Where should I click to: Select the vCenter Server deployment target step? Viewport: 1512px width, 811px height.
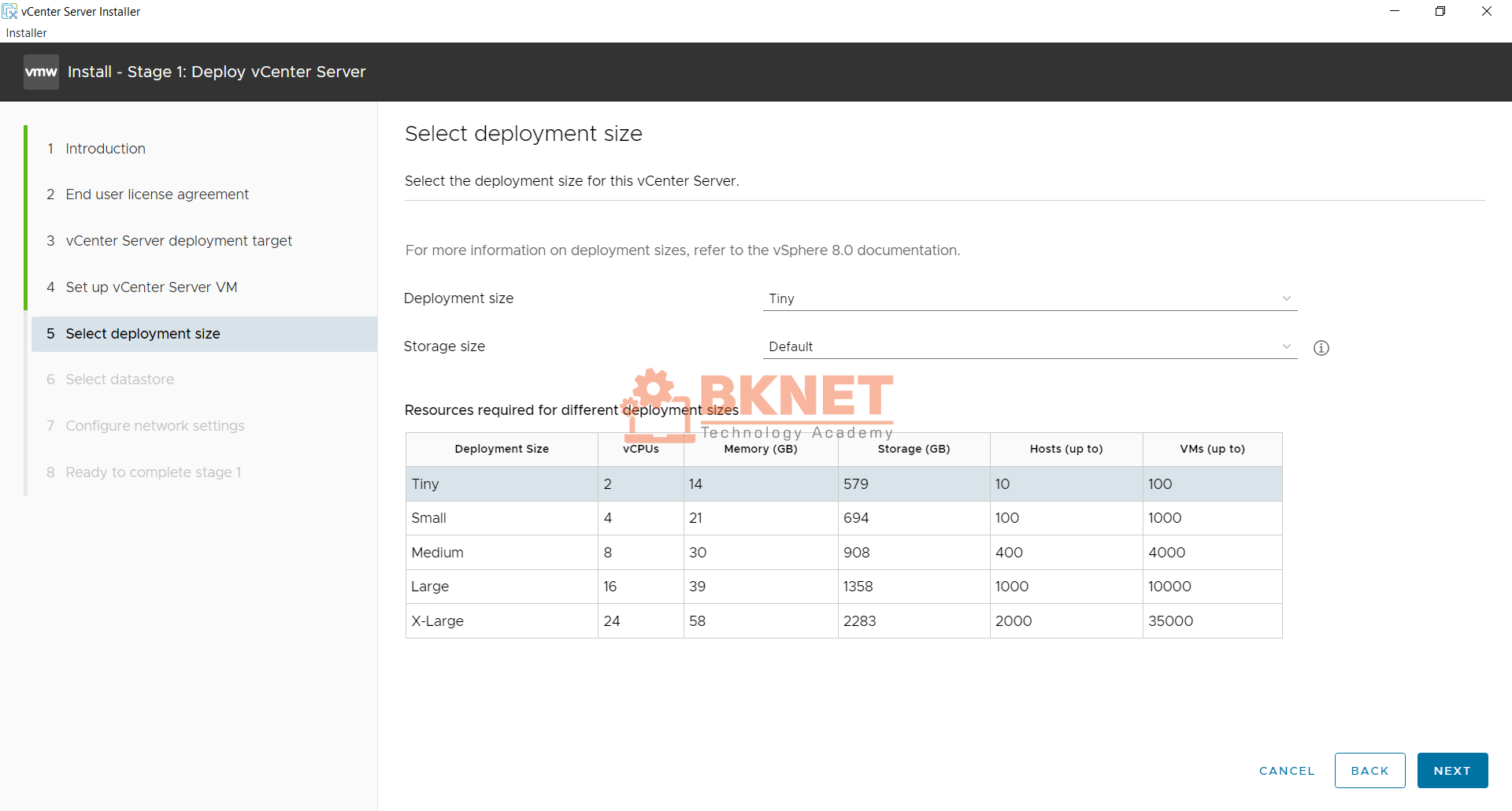point(179,240)
